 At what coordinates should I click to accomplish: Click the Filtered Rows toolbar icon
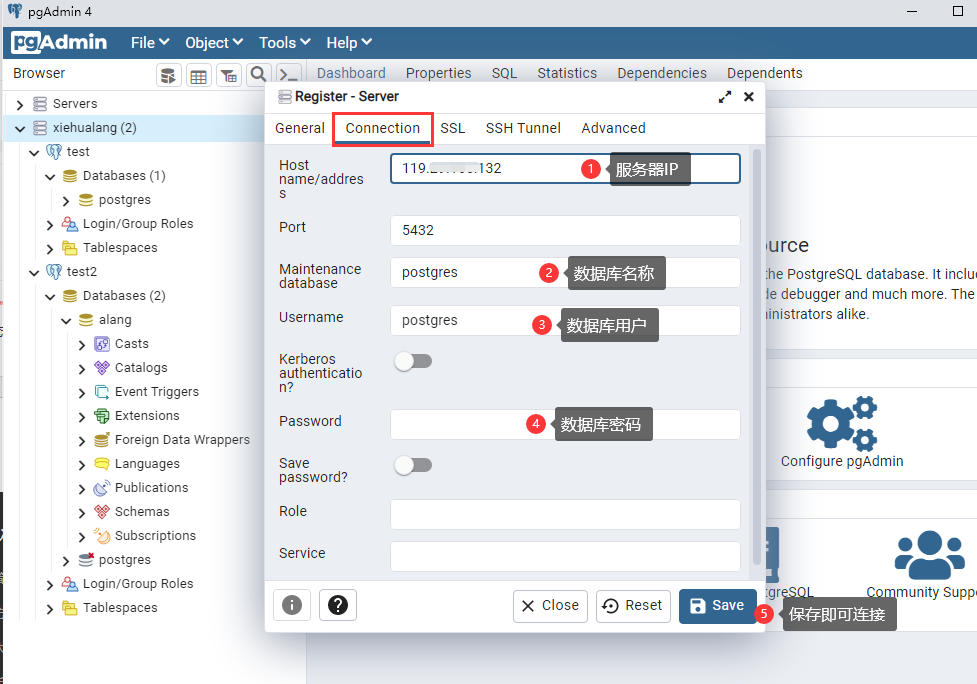pyautogui.click(x=229, y=75)
